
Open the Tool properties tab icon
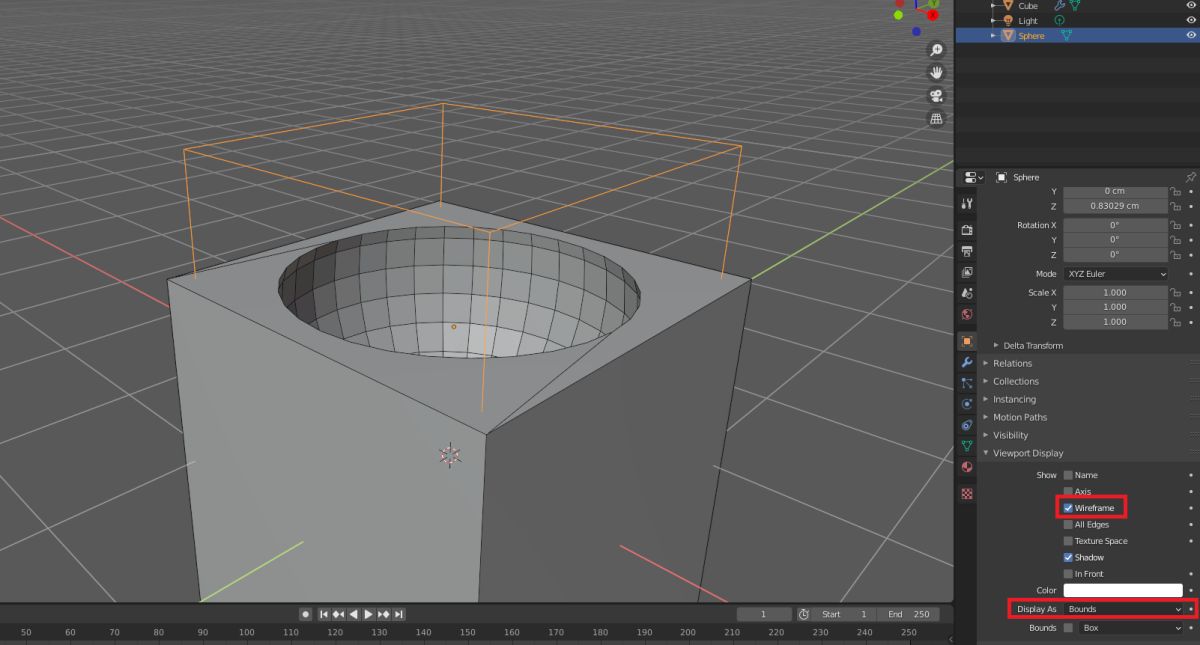pyautogui.click(x=966, y=204)
